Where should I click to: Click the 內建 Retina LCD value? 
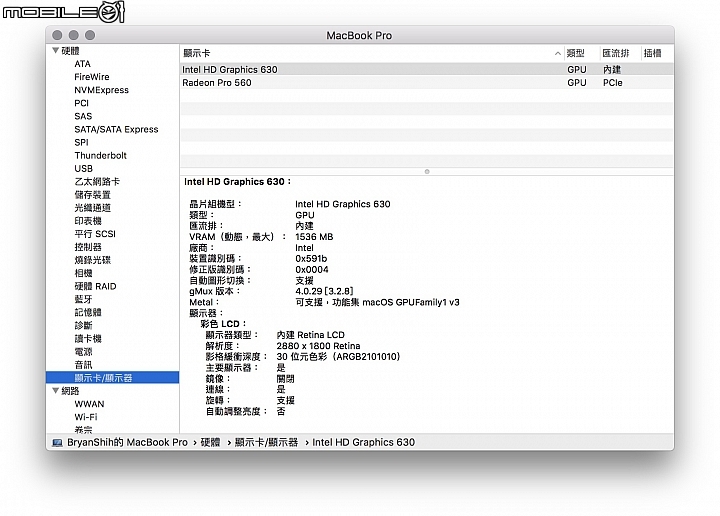click(310, 335)
